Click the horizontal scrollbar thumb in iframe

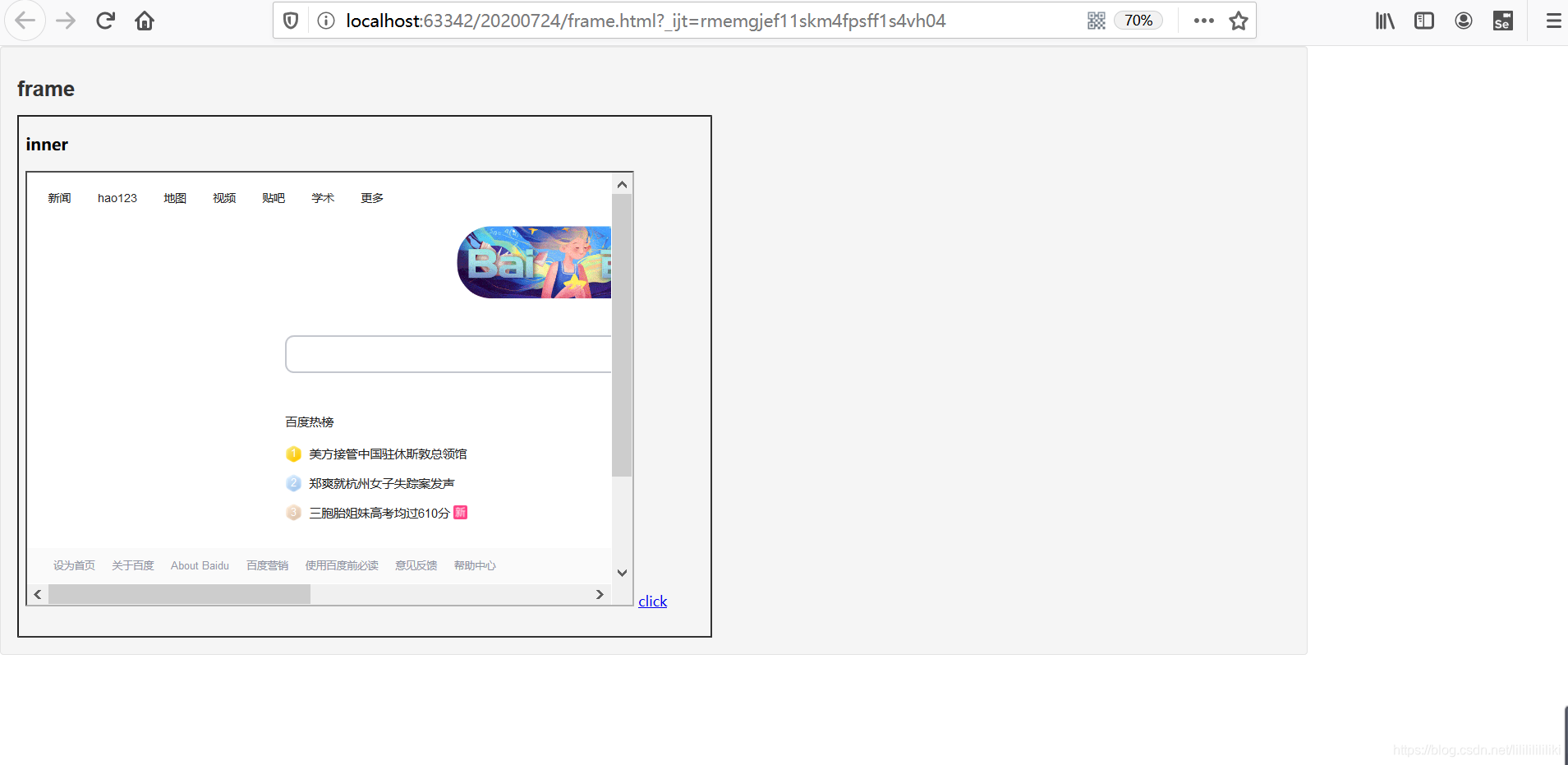(x=180, y=594)
